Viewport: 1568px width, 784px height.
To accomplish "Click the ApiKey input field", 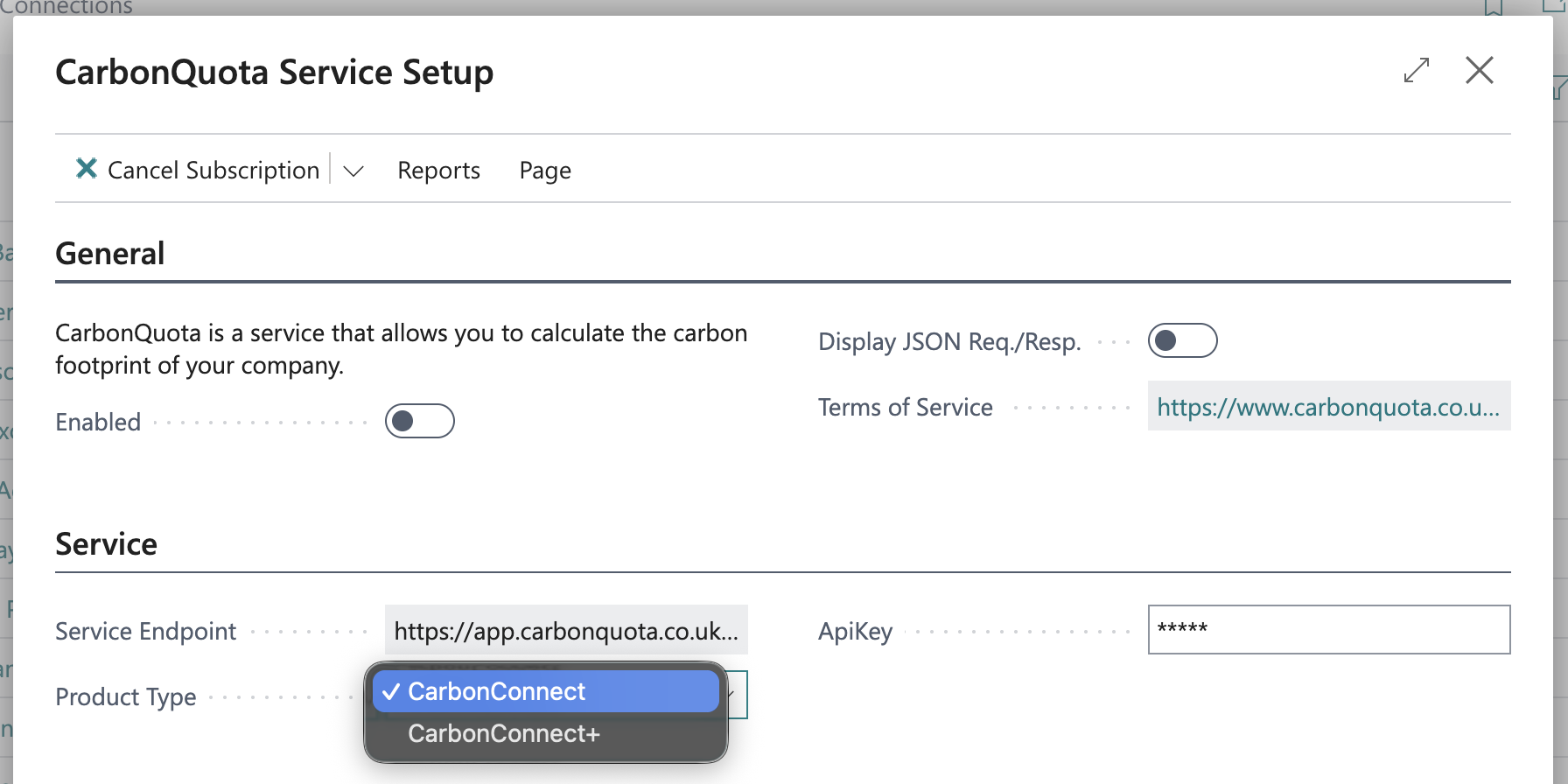I will click(x=1329, y=629).
